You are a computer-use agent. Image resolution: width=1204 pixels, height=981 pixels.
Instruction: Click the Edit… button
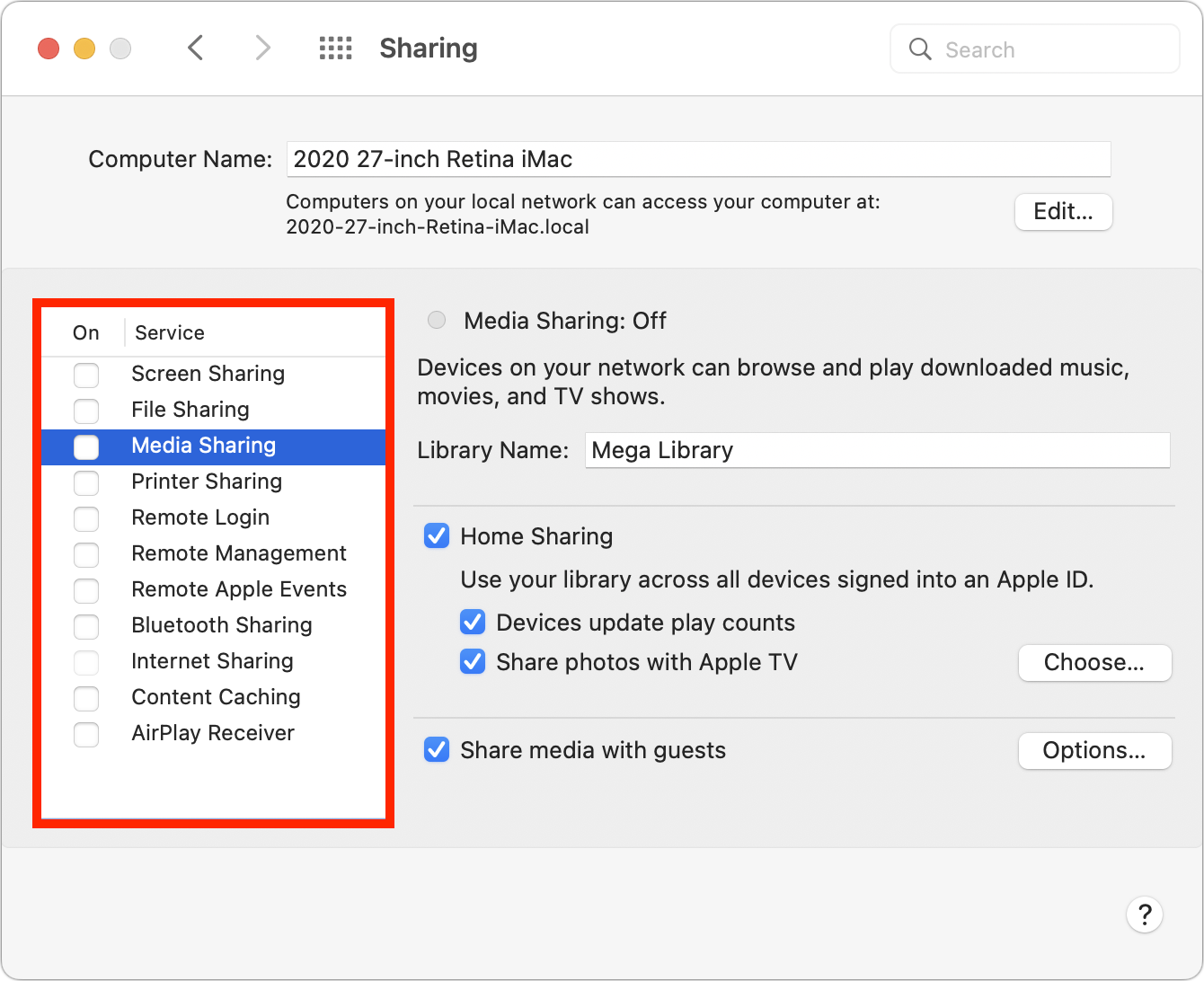[1063, 212]
